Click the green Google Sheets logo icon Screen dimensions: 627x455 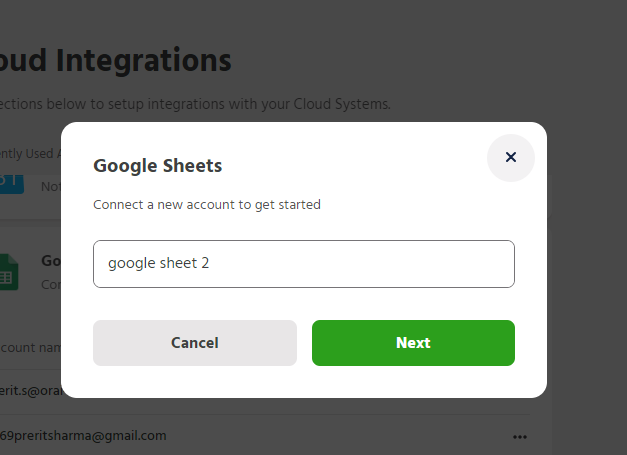point(9,272)
